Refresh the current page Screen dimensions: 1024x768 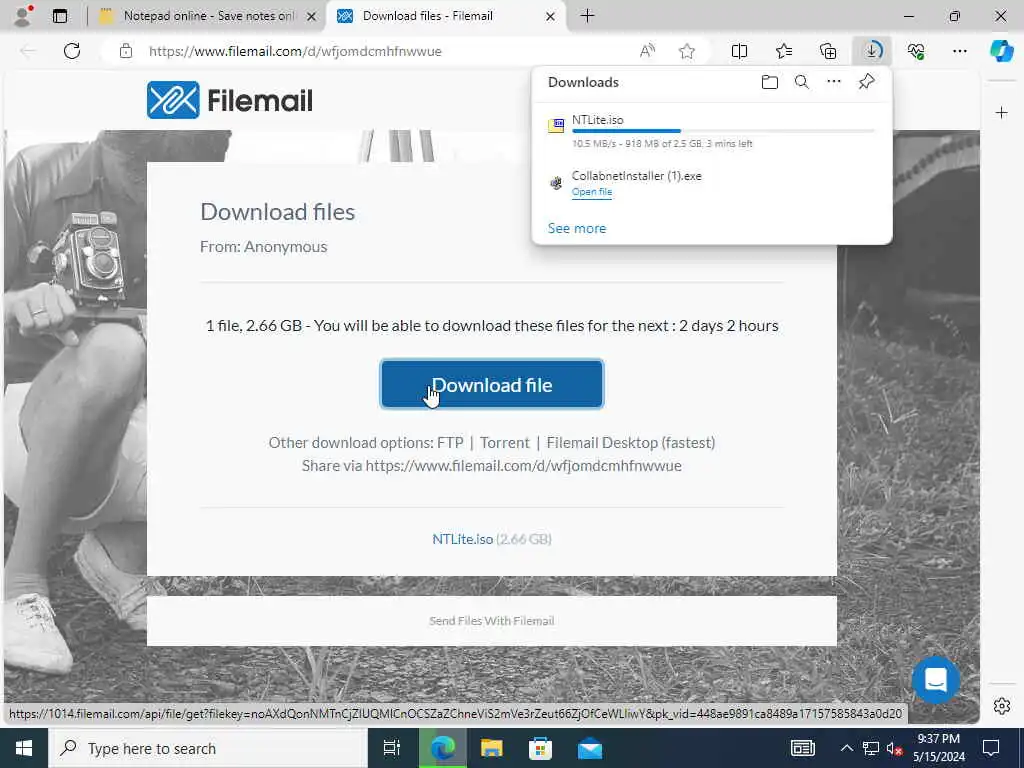pos(72,51)
